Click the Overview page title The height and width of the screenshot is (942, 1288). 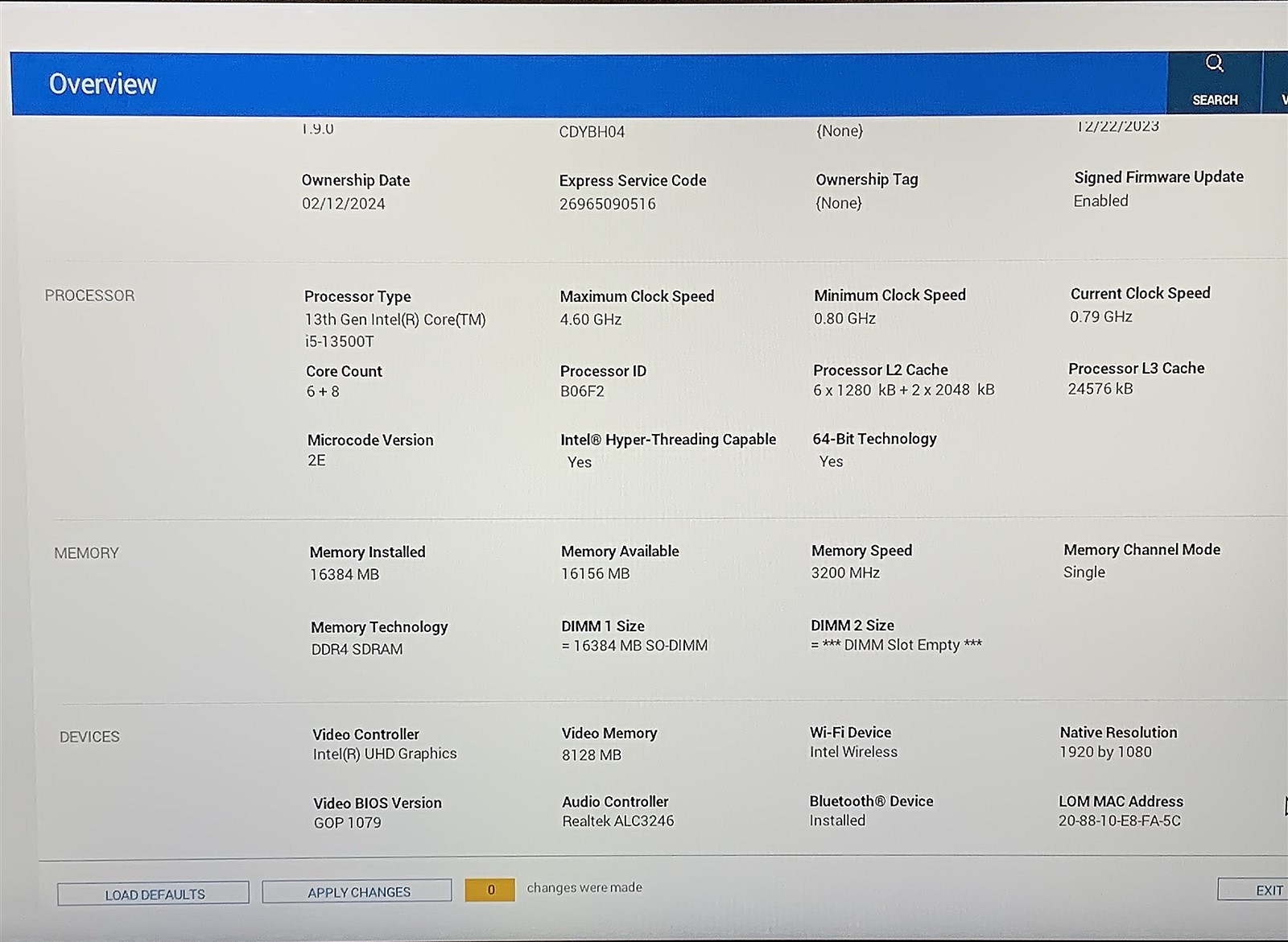[x=102, y=84]
